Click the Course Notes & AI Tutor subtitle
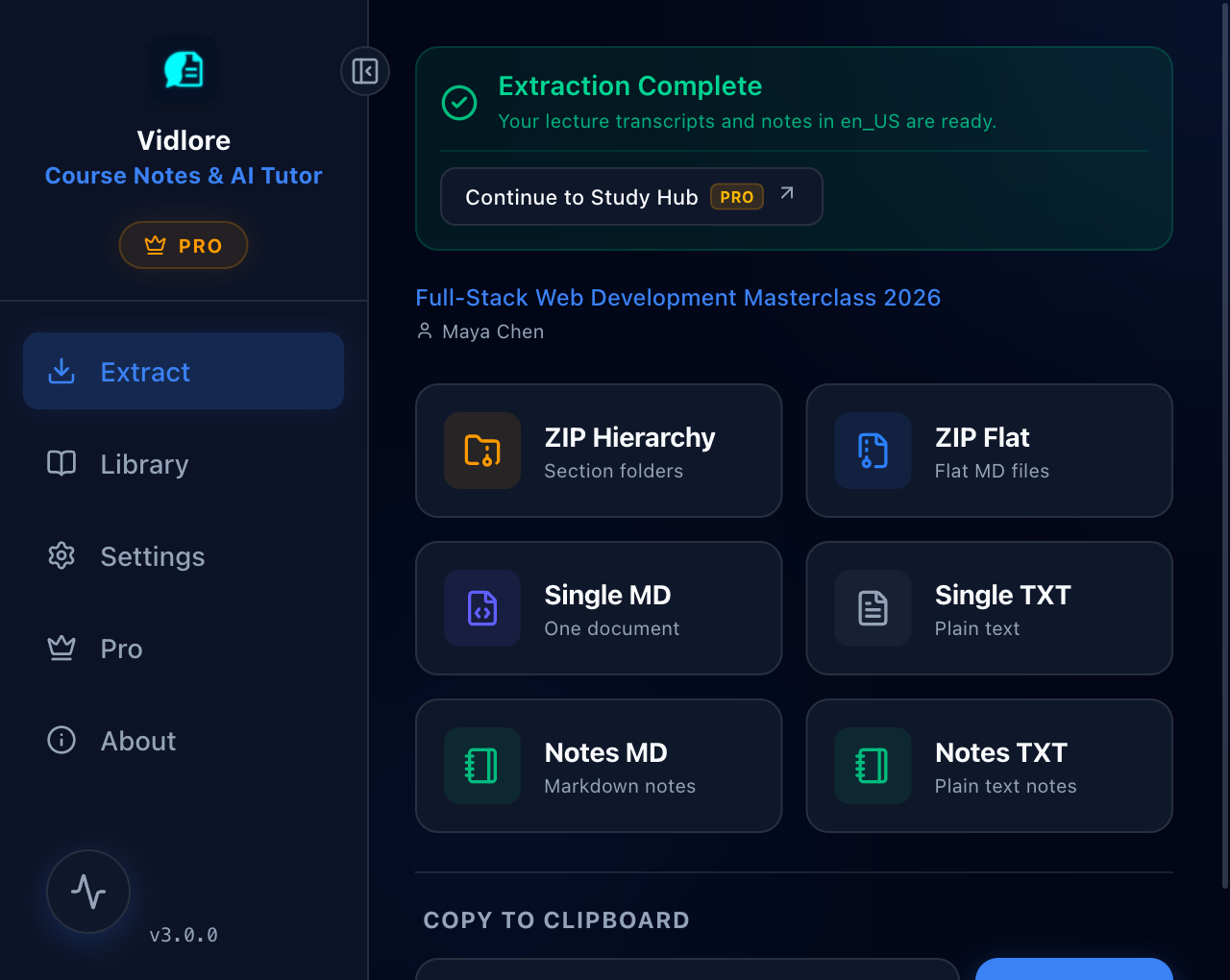1230x980 pixels. [184, 176]
